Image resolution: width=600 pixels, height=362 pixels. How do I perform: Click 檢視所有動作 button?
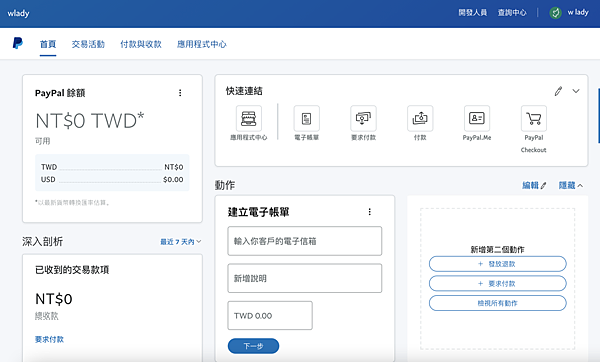[498, 303]
